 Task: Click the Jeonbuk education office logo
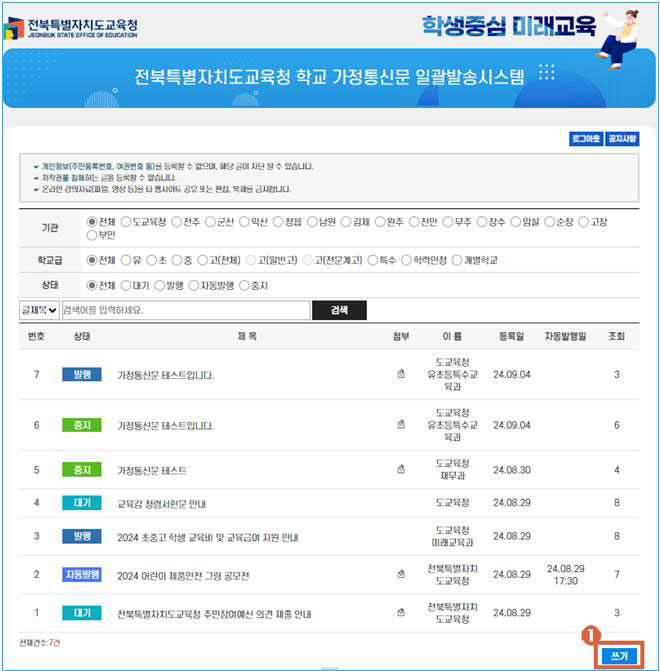pos(70,28)
